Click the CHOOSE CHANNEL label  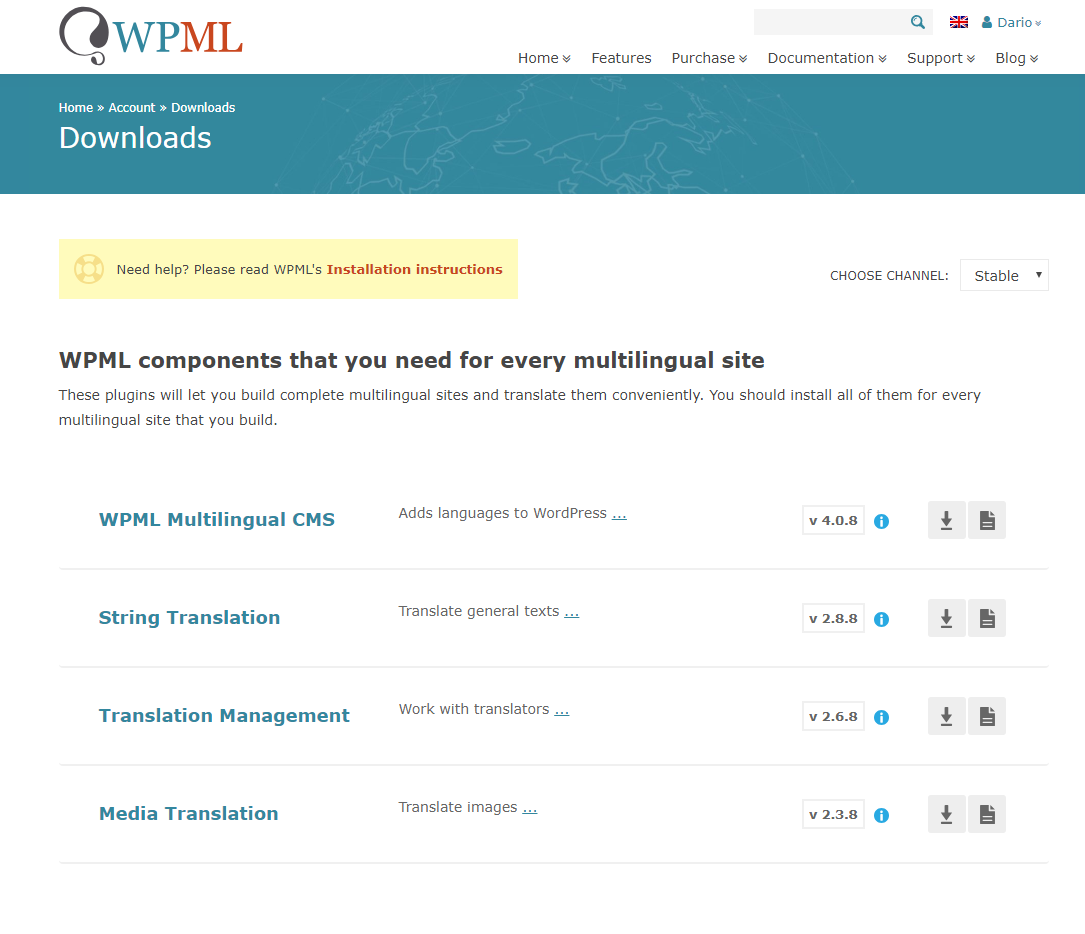[889, 275]
